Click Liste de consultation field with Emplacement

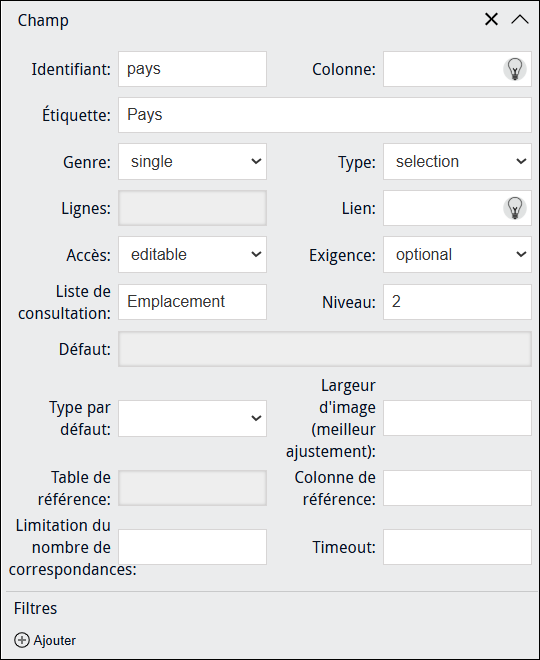pyautogui.click(x=192, y=302)
